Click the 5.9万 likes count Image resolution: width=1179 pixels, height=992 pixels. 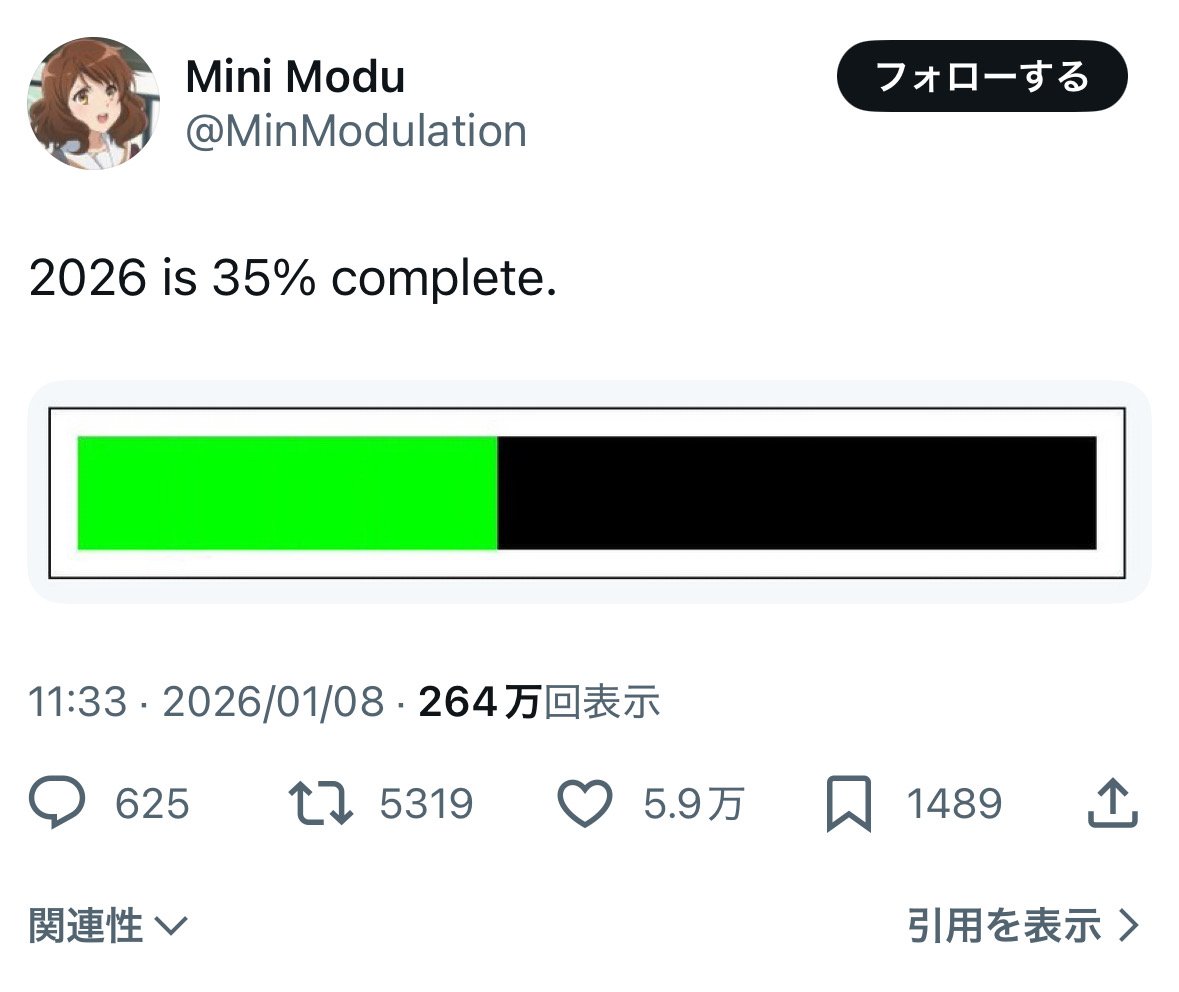(693, 804)
